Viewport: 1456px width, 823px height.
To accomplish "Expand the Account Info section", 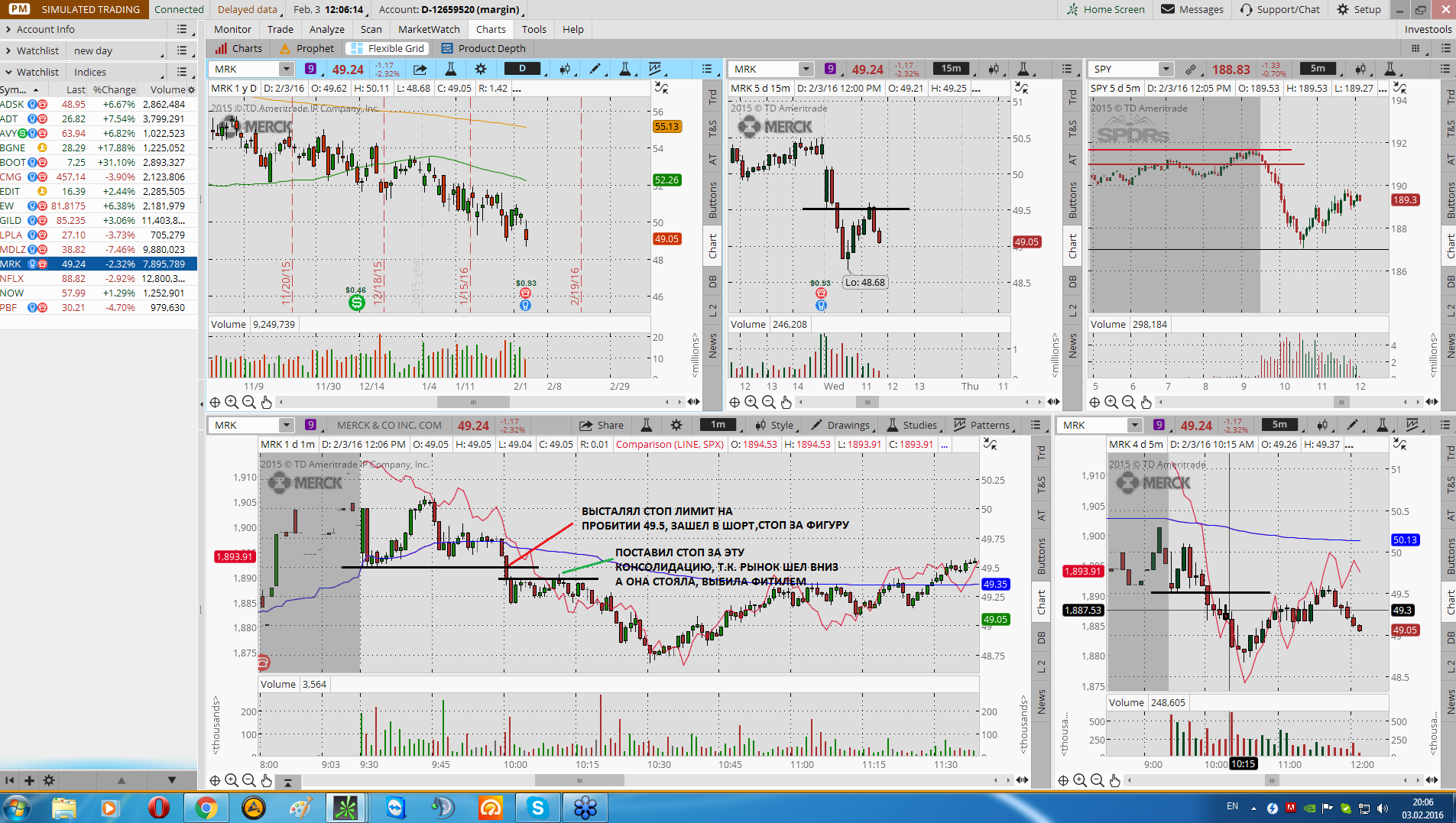I will (46, 29).
